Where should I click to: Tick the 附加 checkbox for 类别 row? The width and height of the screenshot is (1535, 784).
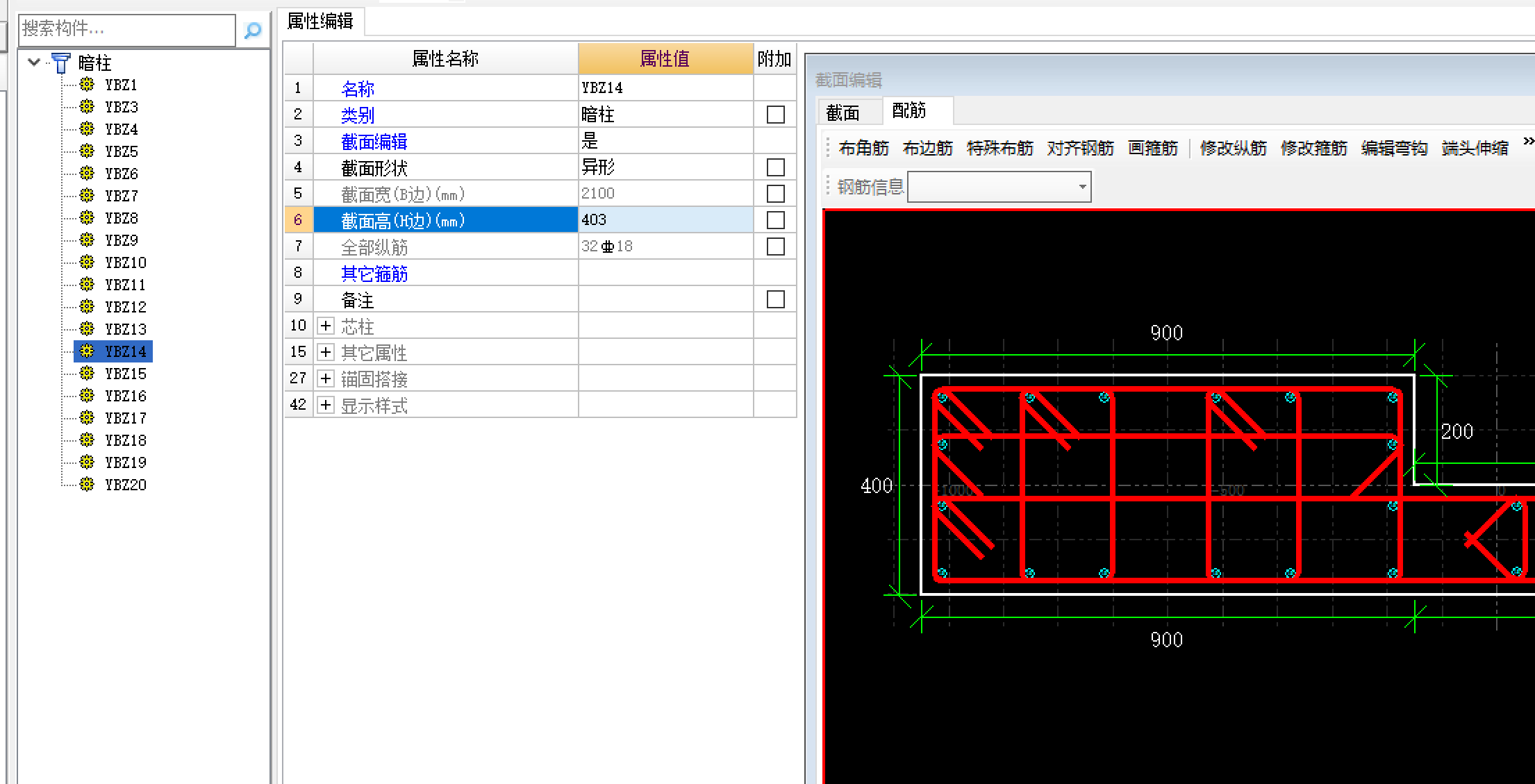click(x=775, y=115)
